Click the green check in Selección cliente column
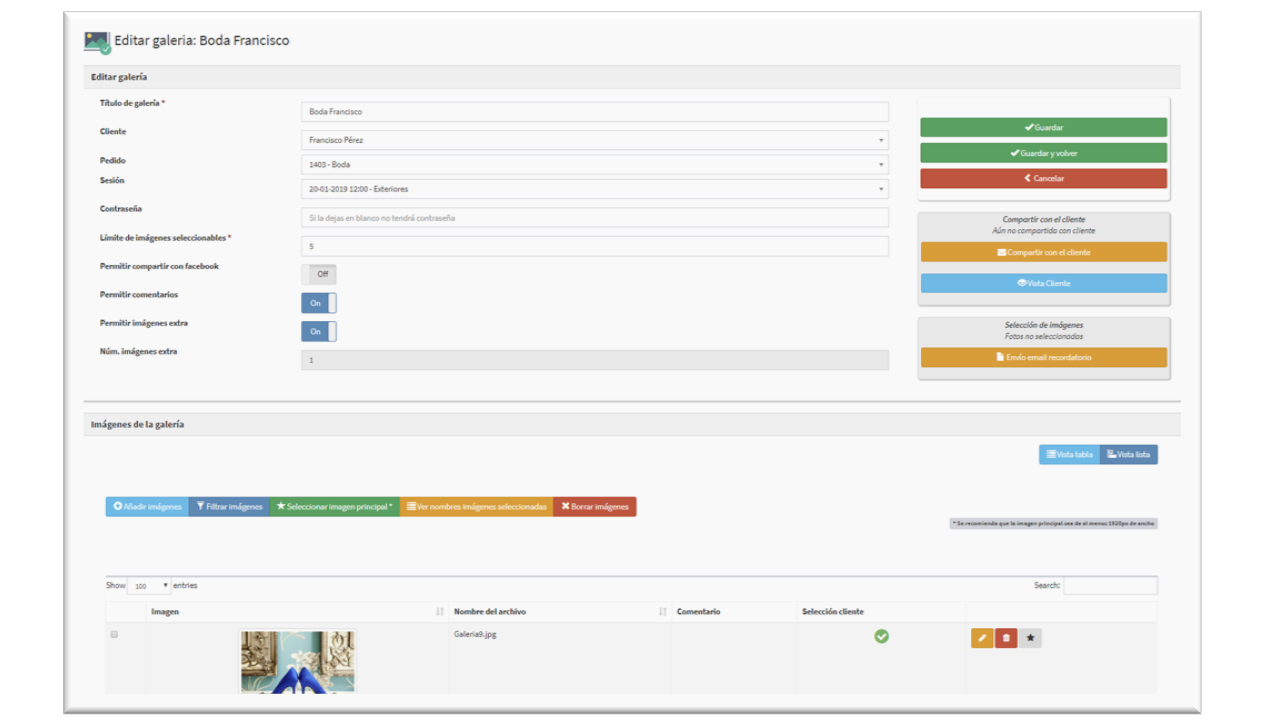 (x=881, y=636)
